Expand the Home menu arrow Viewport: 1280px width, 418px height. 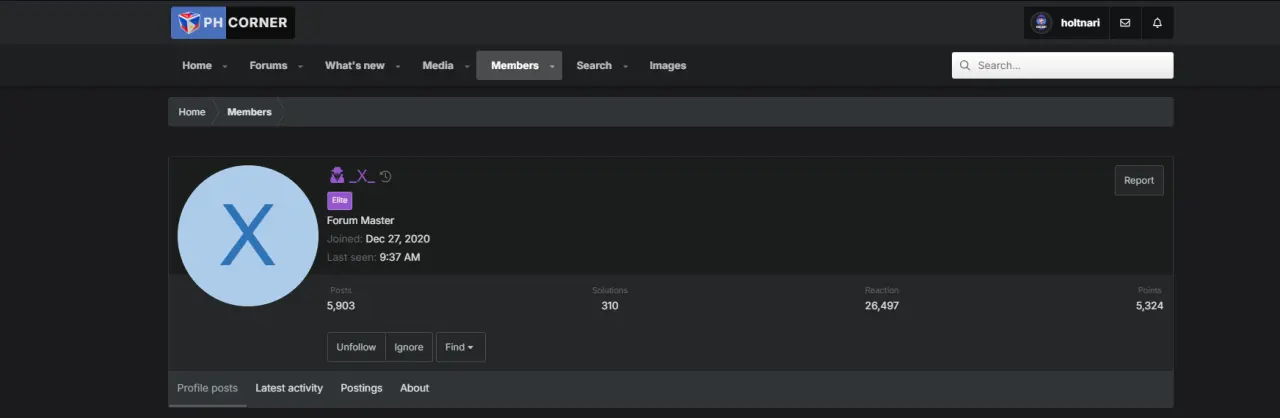pyautogui.click(x=224, y=66)
